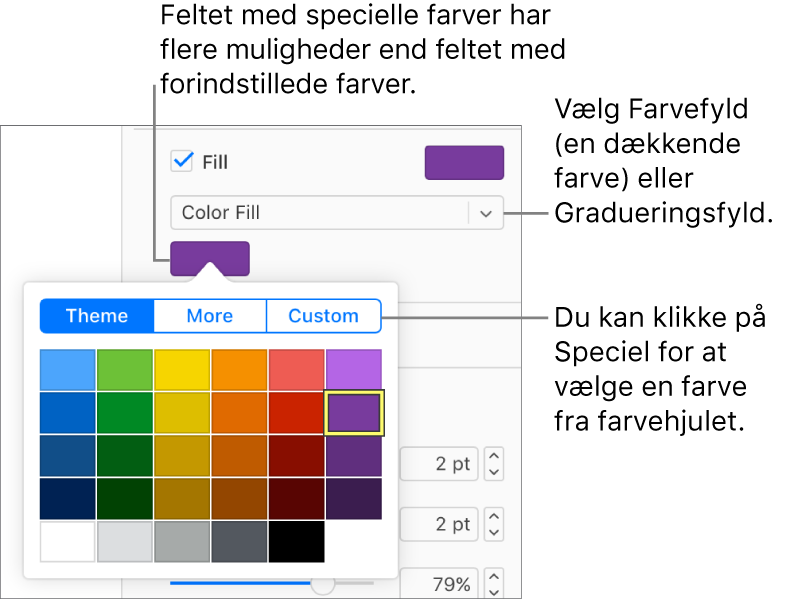Click the upper 2 pt value field
785x599 pixels.
point(439,464)
